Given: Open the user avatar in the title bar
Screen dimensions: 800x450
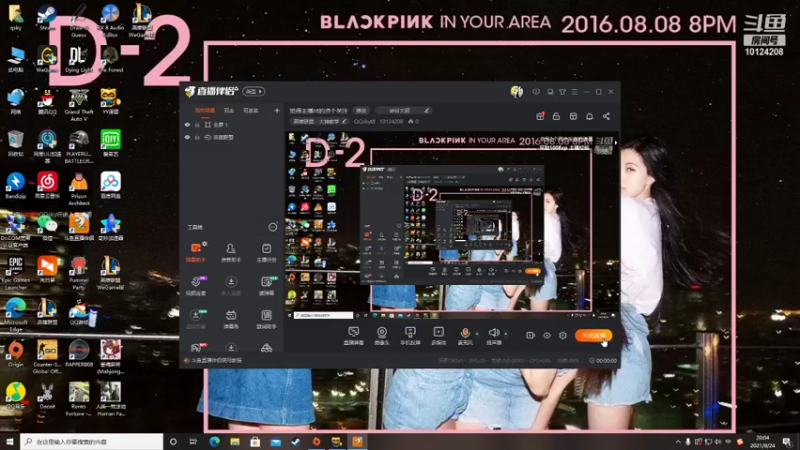Looking at the screenshot, I should tap(516, 91).
